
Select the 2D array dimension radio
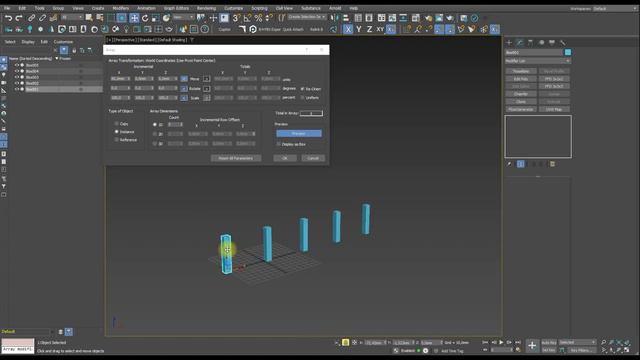pos(155,134)
